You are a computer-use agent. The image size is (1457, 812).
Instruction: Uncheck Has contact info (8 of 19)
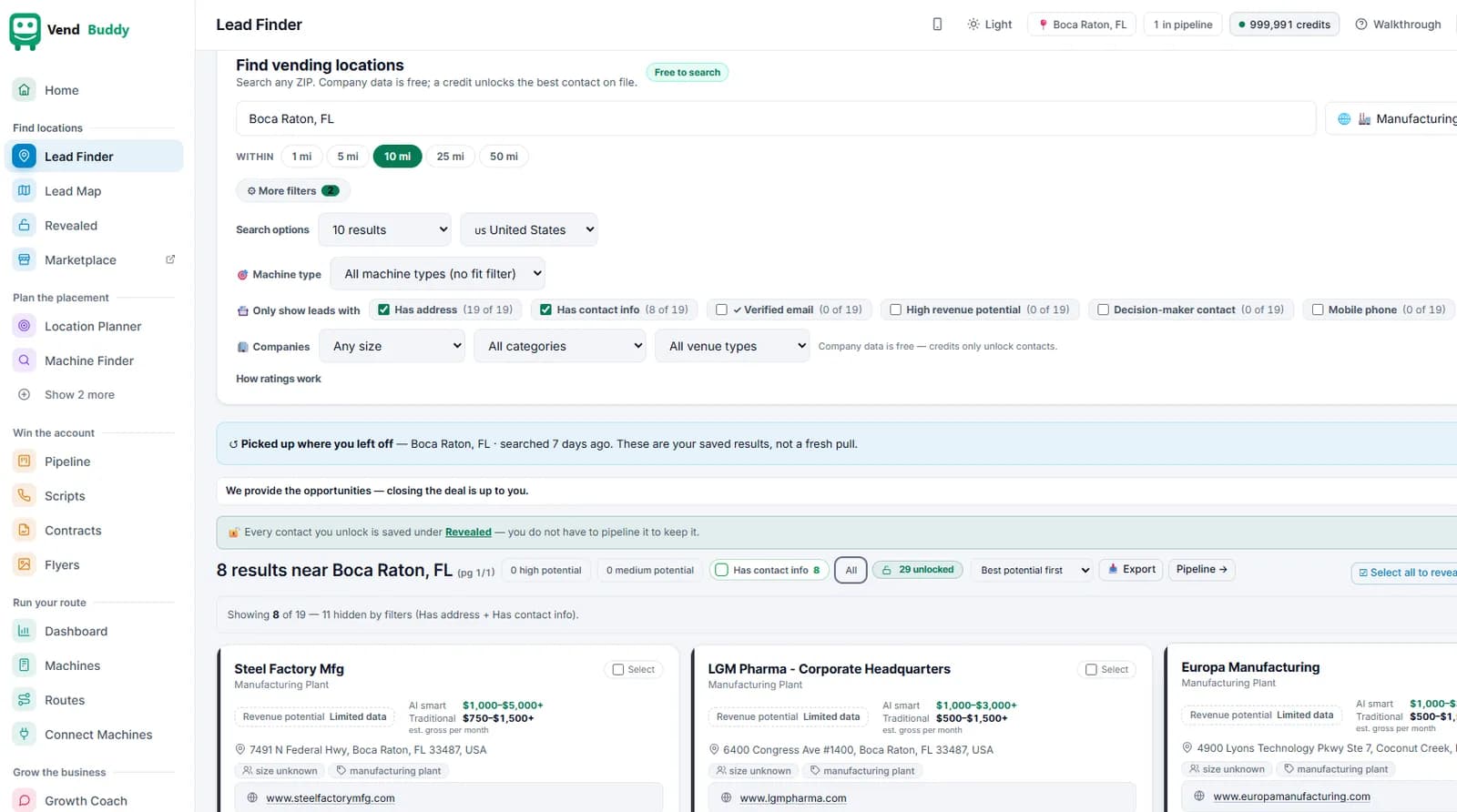tap(546, 310)
